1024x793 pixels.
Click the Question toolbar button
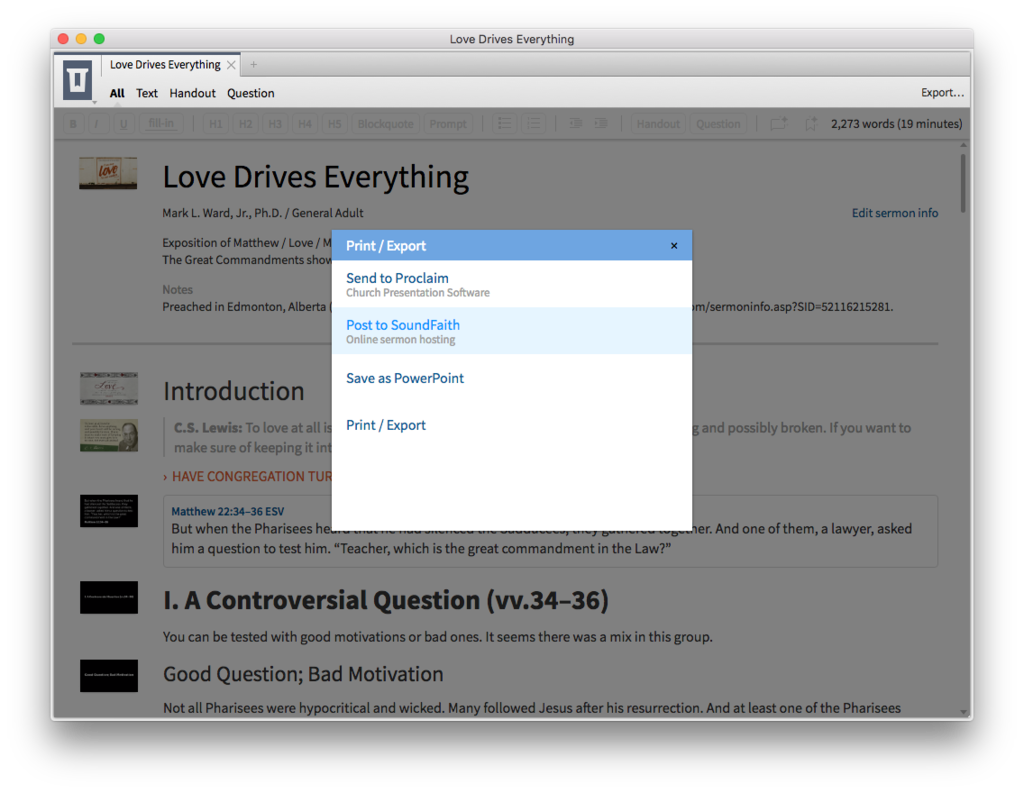tap(718, 123)
